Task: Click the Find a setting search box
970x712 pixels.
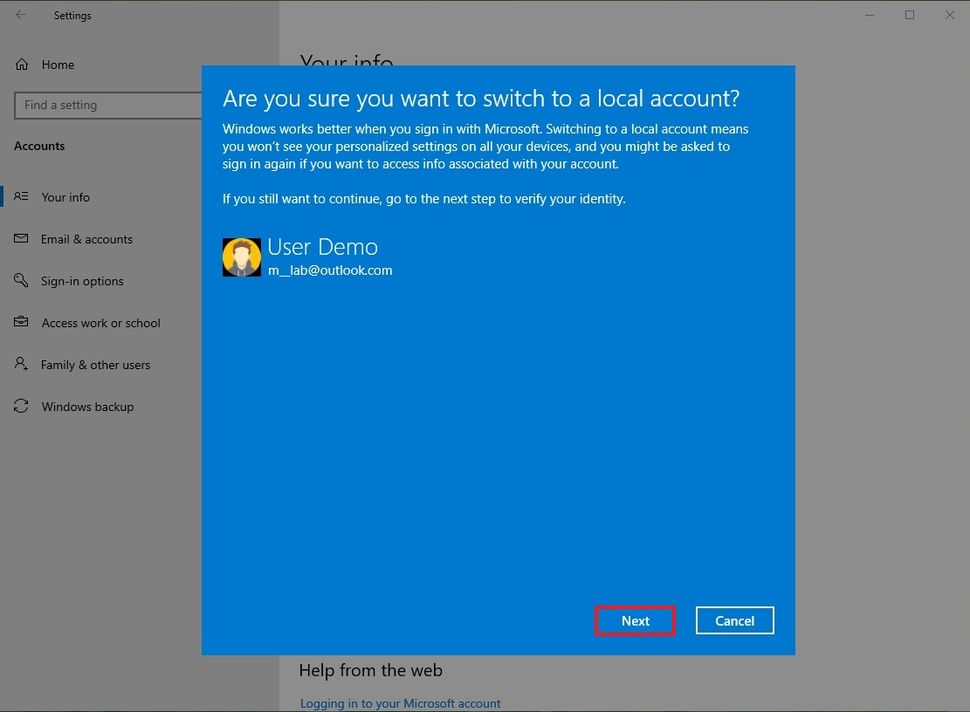Action: pos(107,105)
